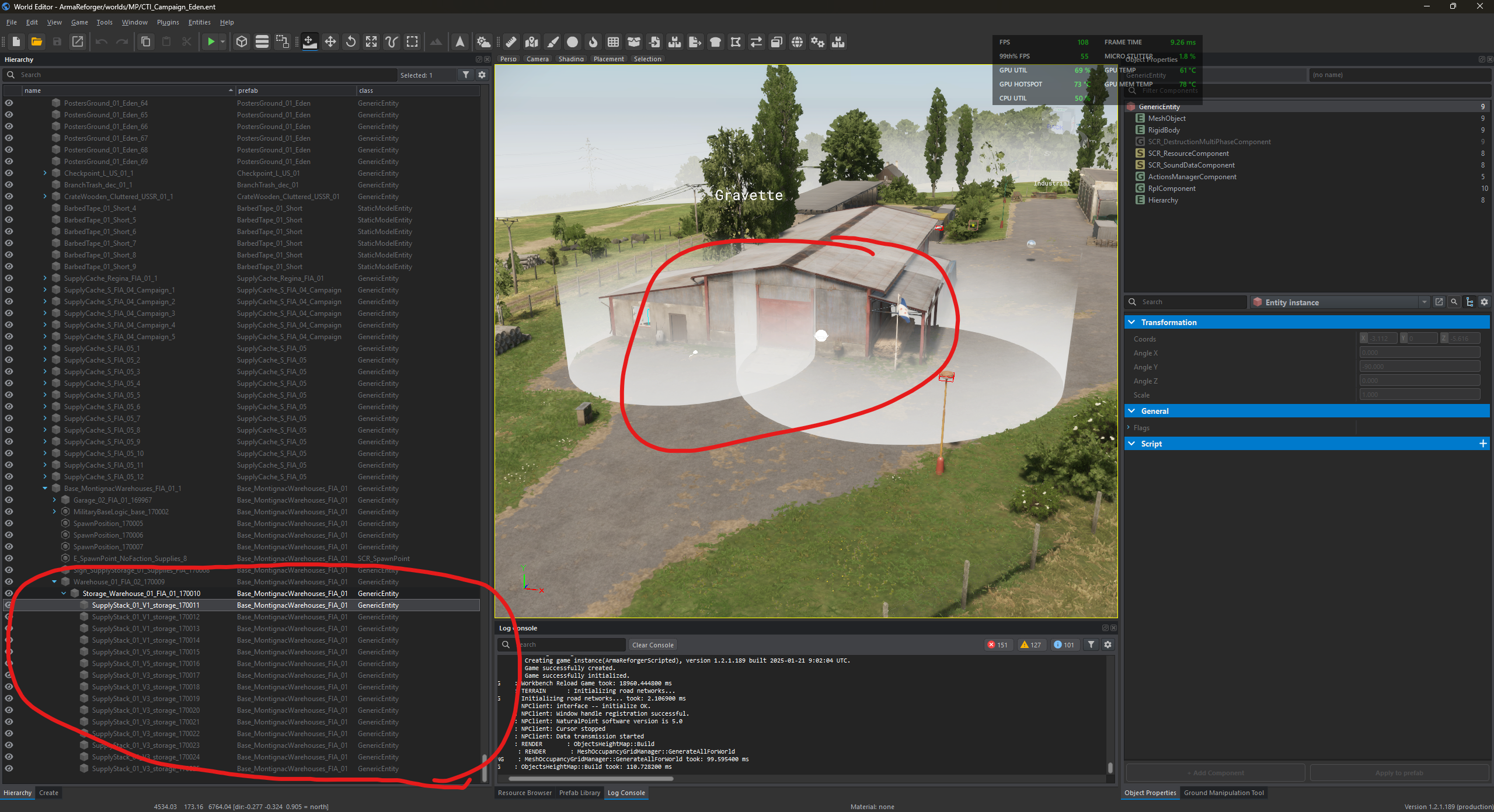
Task: Click the Clear Console button
Action: click(x=653, y=644)
